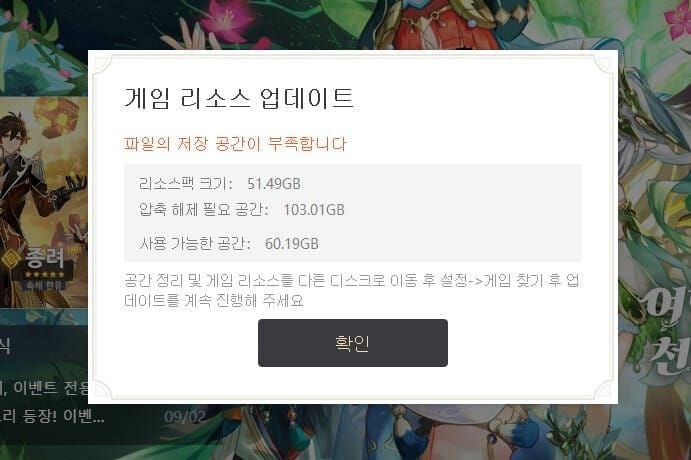
Task: Open the 종려 character banner thumbnail
Action: point(44,201)
